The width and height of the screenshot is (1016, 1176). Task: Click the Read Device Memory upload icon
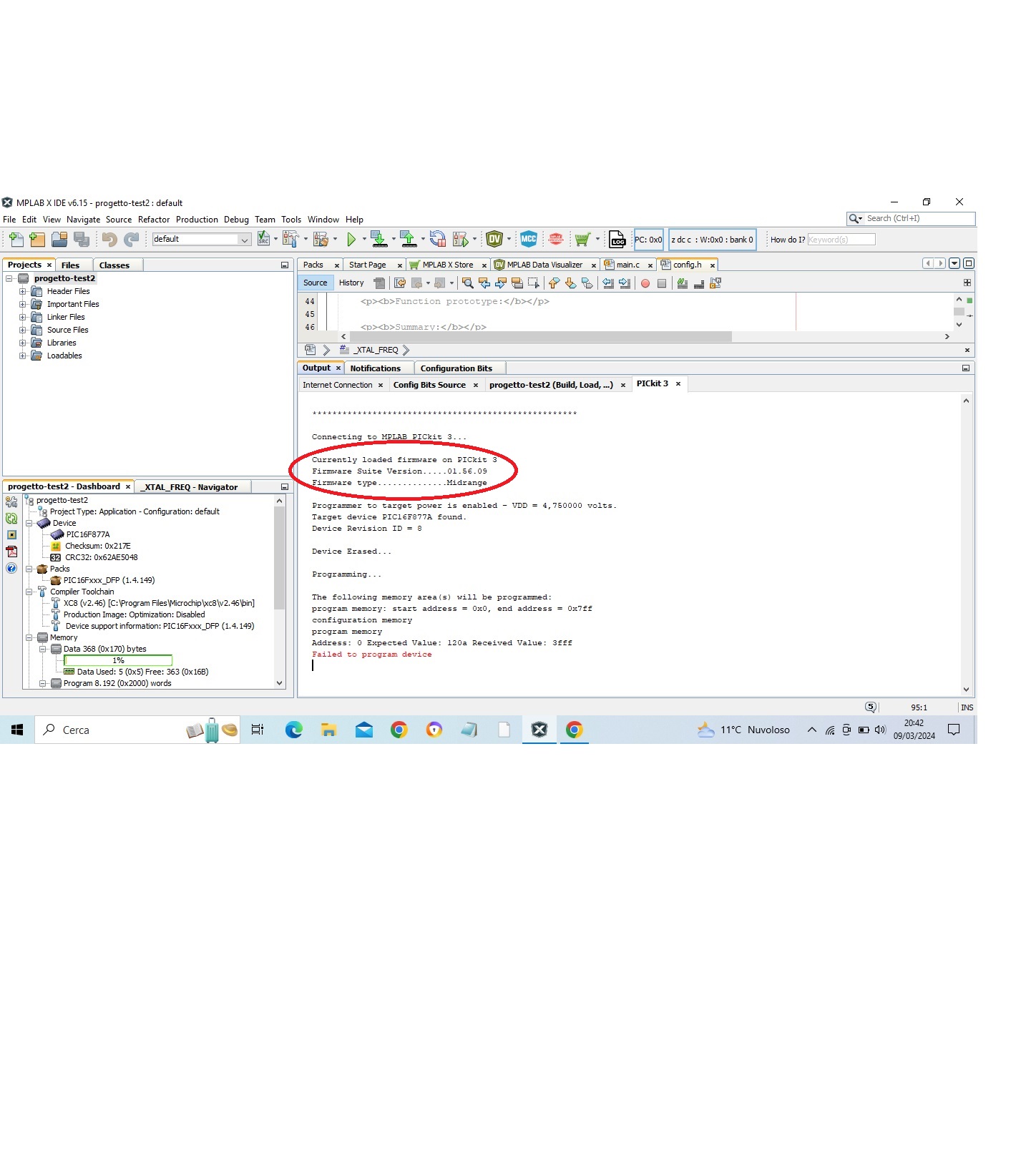pos(408,240)
